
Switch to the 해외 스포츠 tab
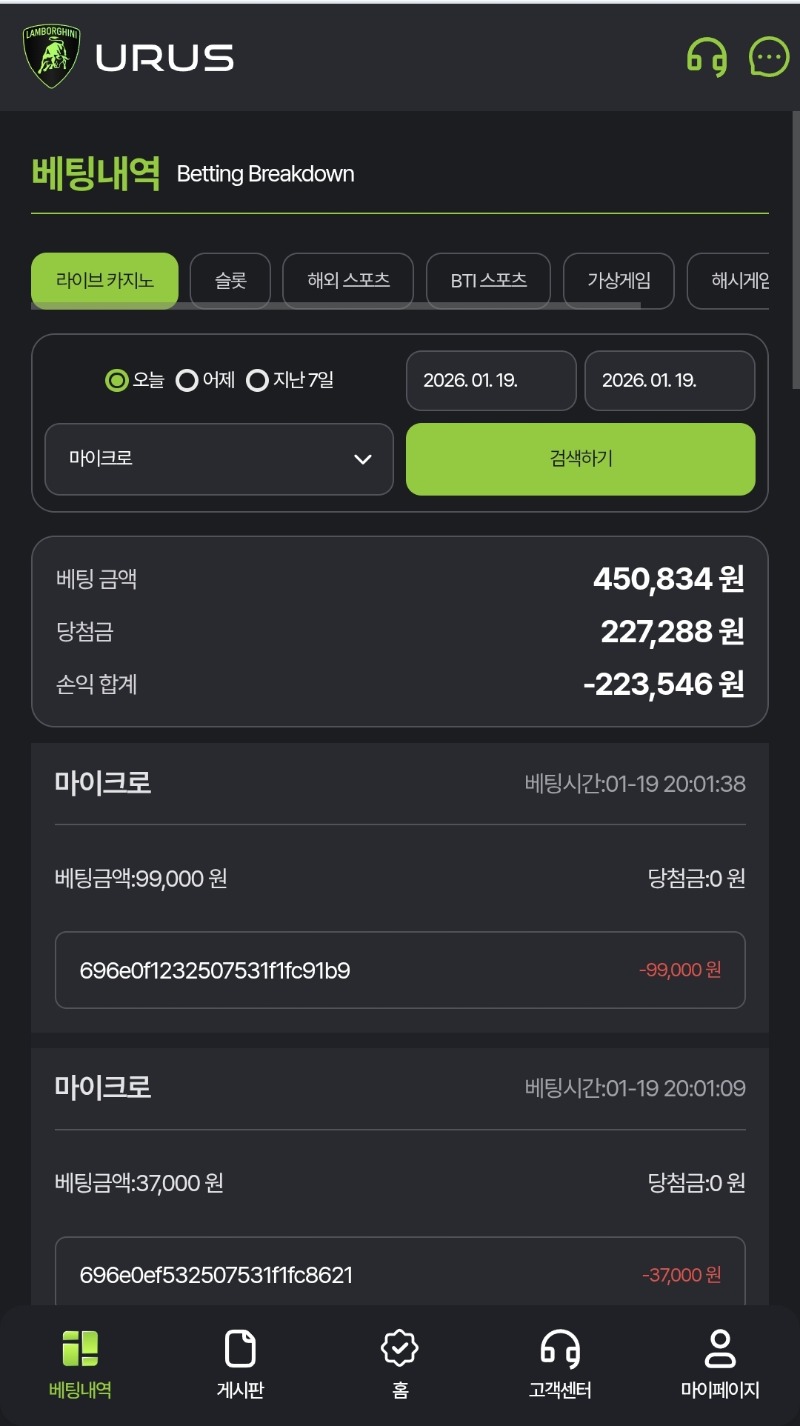tap(348, 281)
